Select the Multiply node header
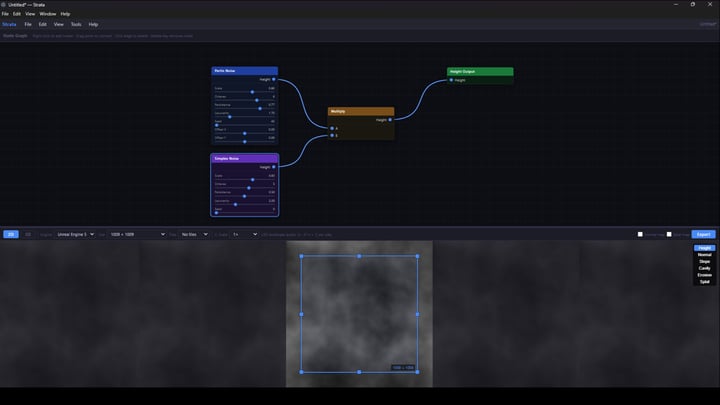This screenshot has height=405, width=720. (361, 111)
